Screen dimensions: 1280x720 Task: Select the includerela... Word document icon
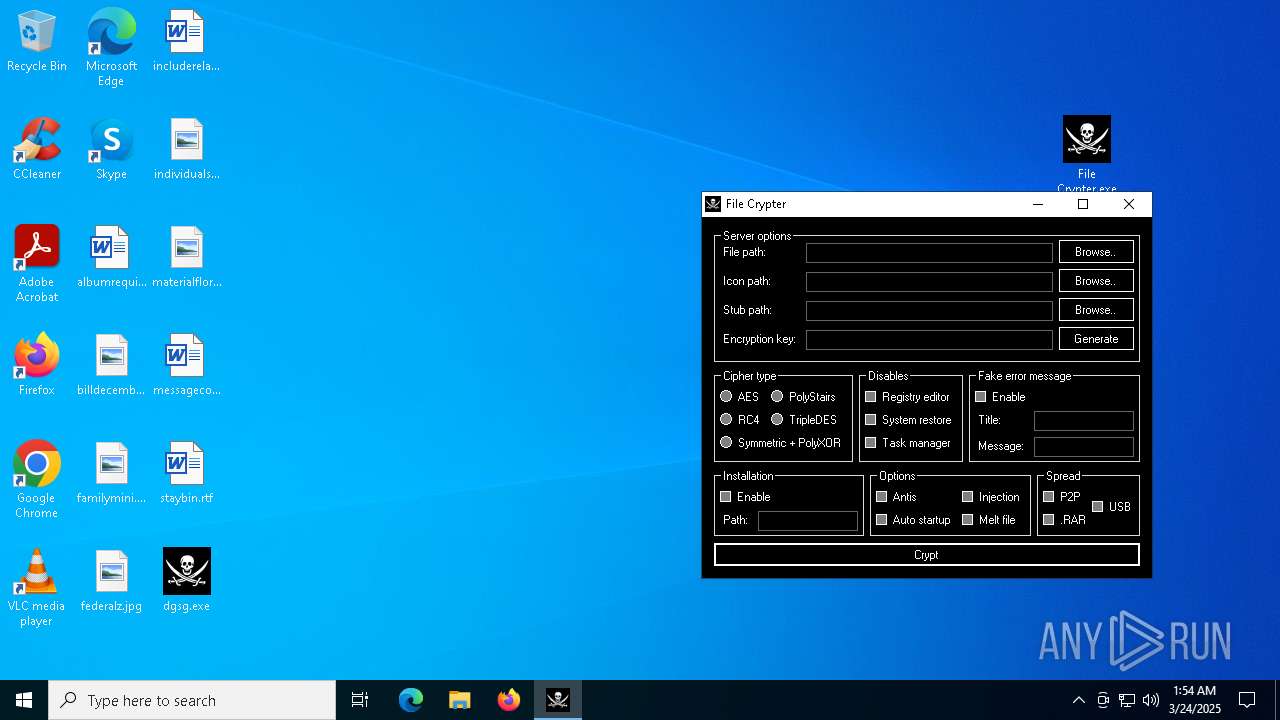pyautogui.click(x=186, y=42)
